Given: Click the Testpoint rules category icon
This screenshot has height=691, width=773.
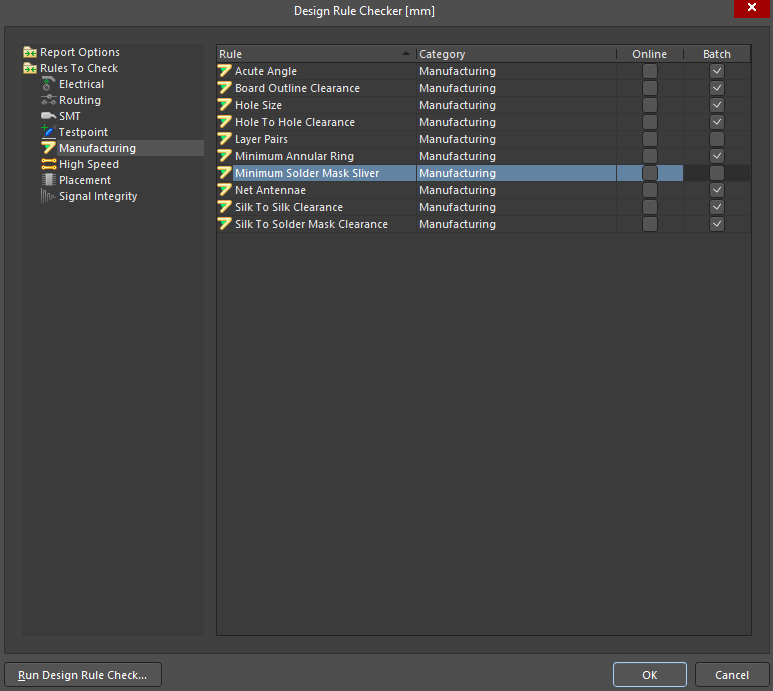Looking at the screenshot, I should pos(48,133).
